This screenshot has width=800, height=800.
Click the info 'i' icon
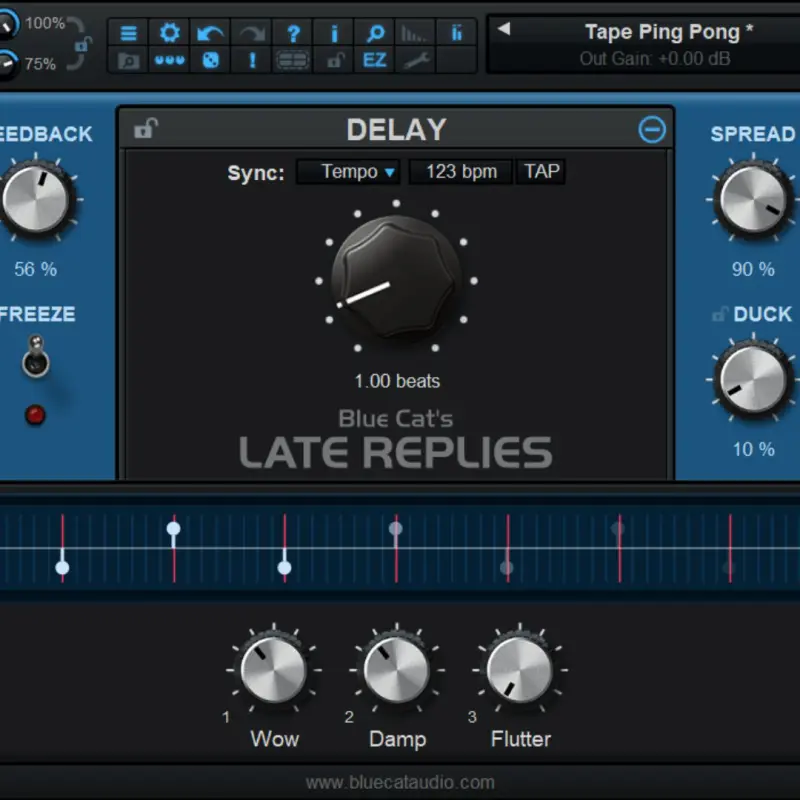334,33
